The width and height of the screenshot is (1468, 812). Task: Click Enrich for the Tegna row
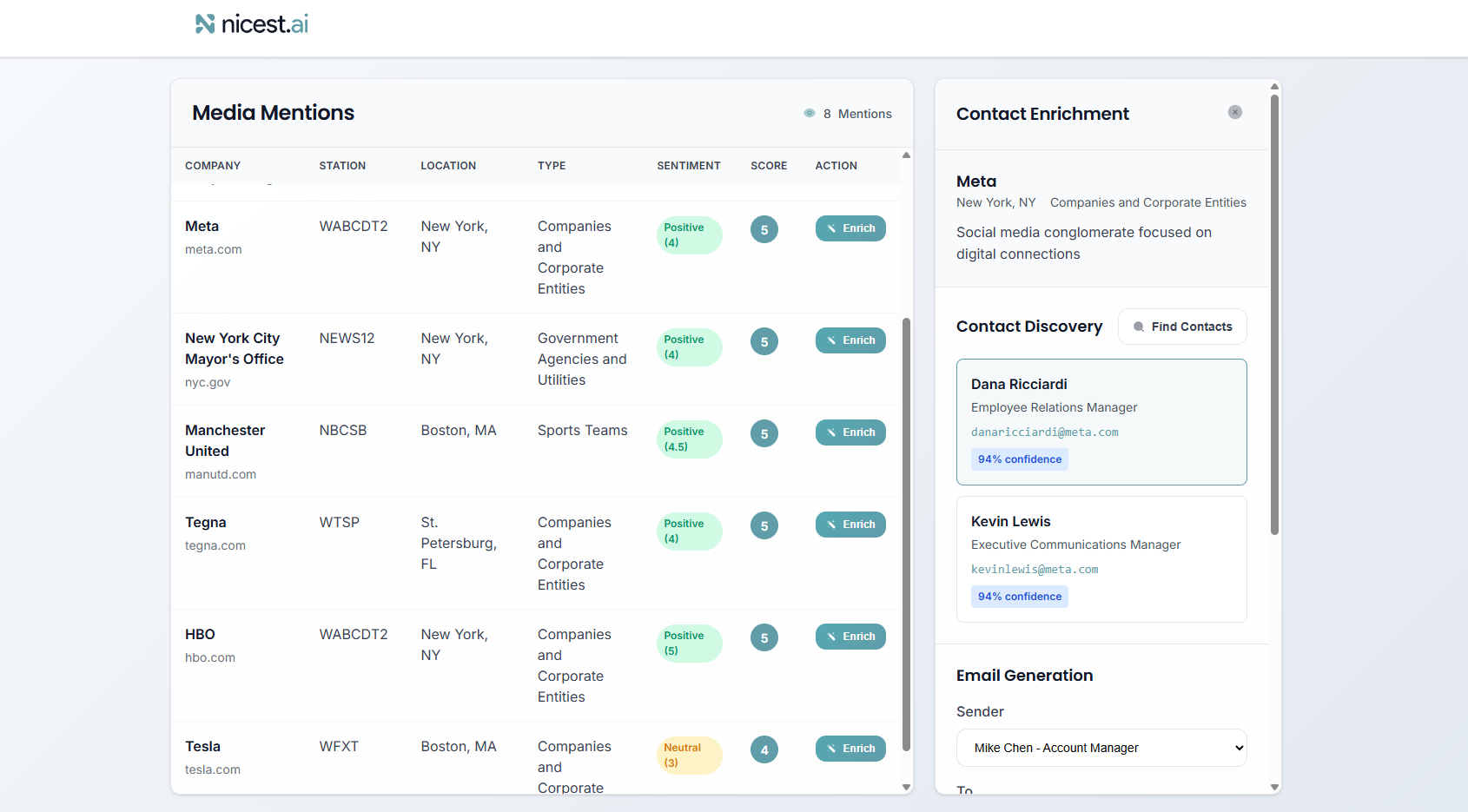point(850,525)
